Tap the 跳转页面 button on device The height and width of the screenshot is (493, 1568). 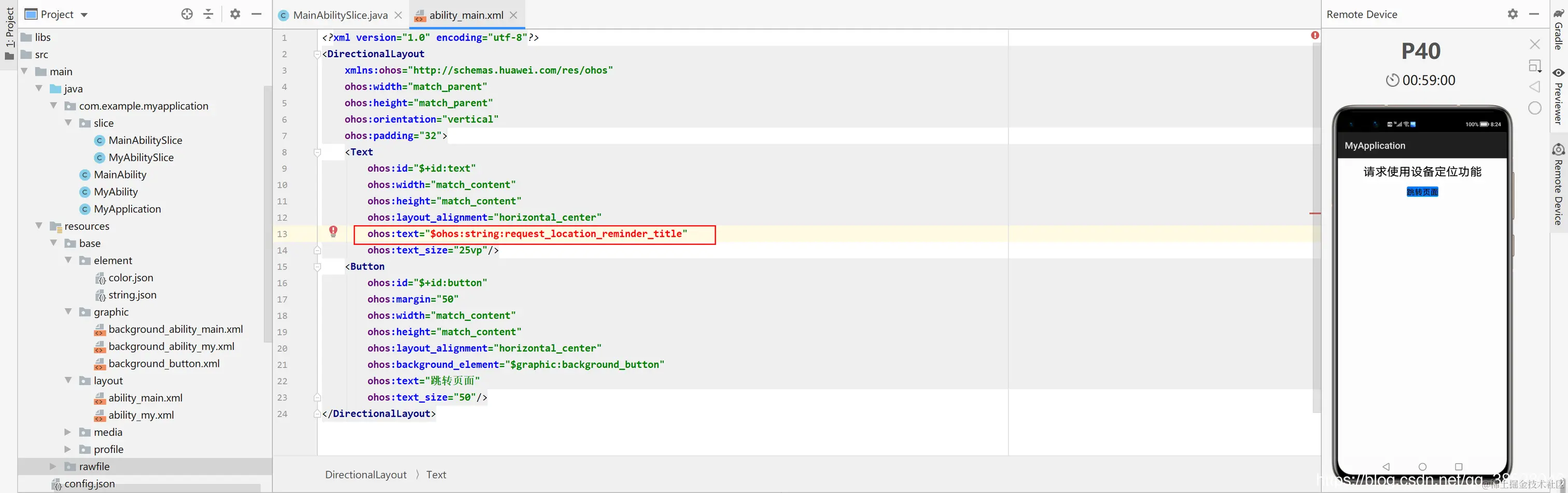[1422, 192]
